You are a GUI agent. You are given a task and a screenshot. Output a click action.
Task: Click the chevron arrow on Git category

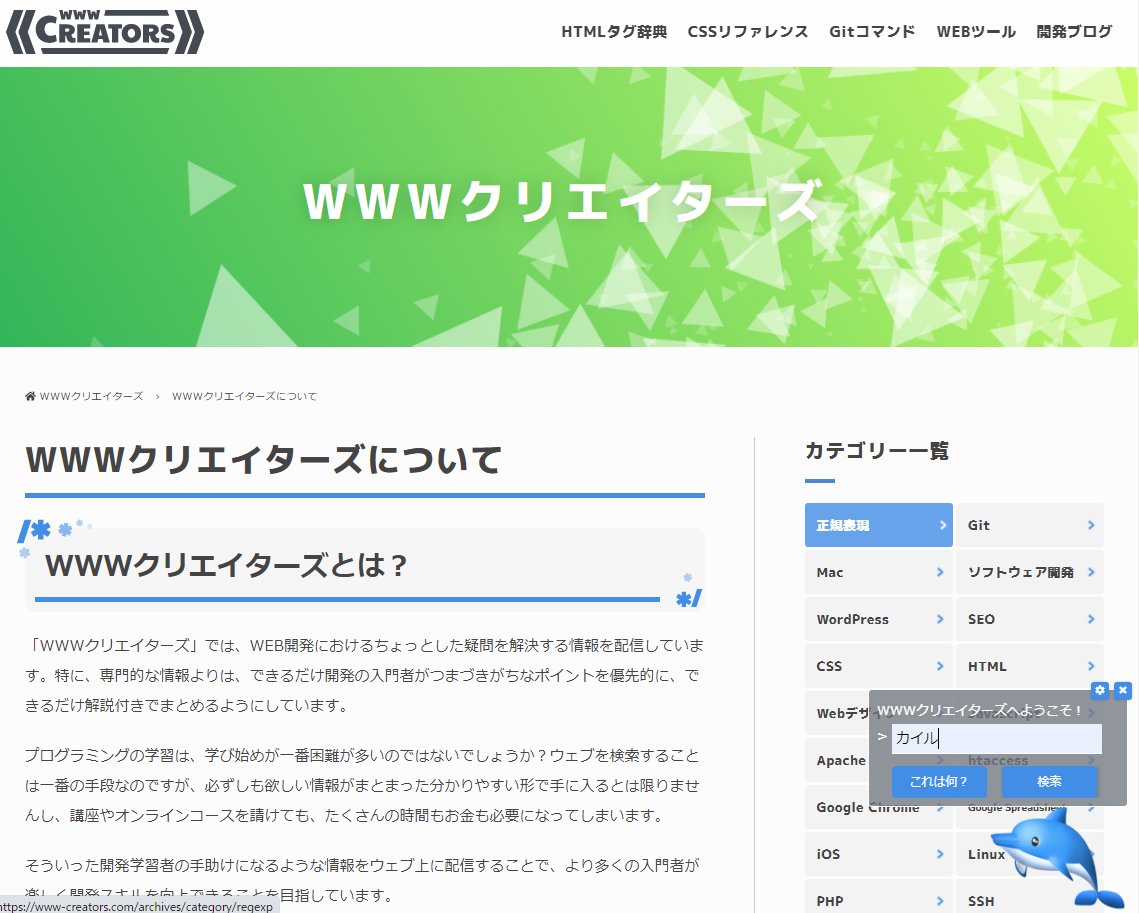tap(1091, 525)
